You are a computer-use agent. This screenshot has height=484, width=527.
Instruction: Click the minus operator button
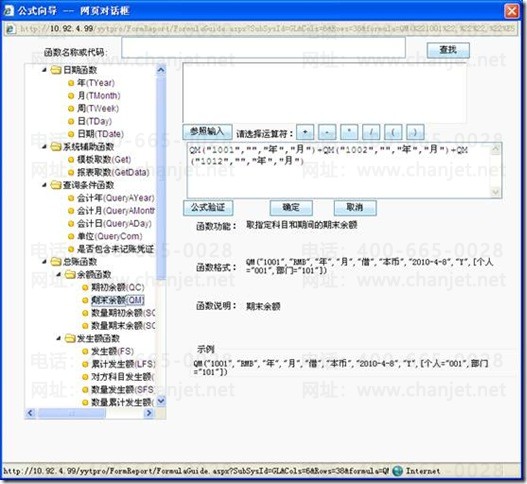327,132
